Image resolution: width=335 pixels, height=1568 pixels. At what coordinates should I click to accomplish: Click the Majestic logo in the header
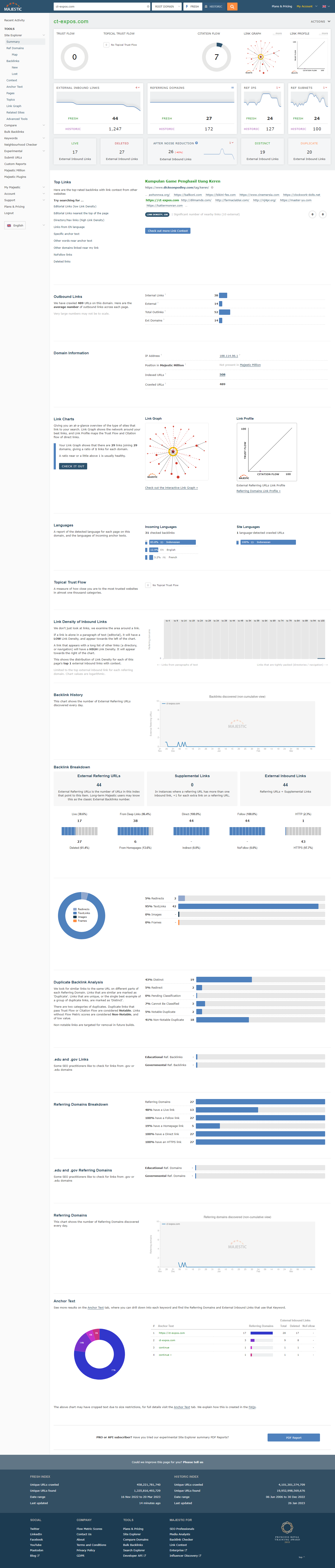(x=13, y=7)
